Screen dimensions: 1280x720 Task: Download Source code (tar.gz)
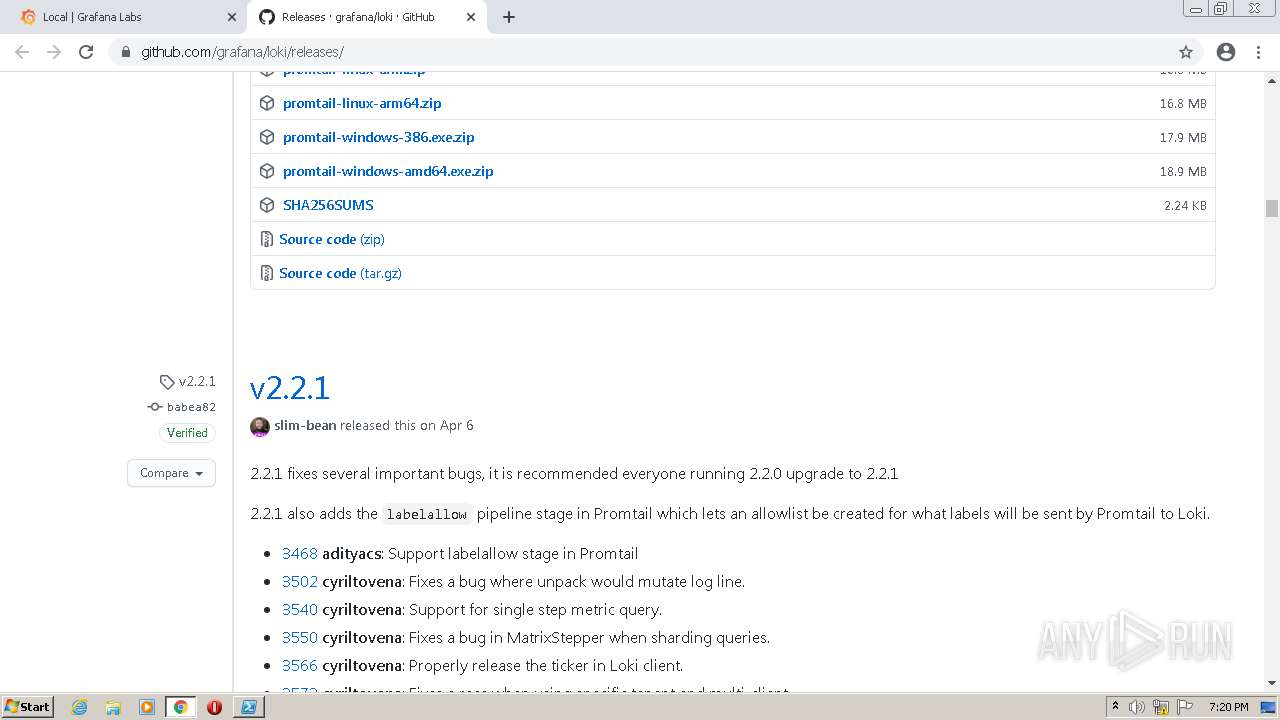click(340, 273)
